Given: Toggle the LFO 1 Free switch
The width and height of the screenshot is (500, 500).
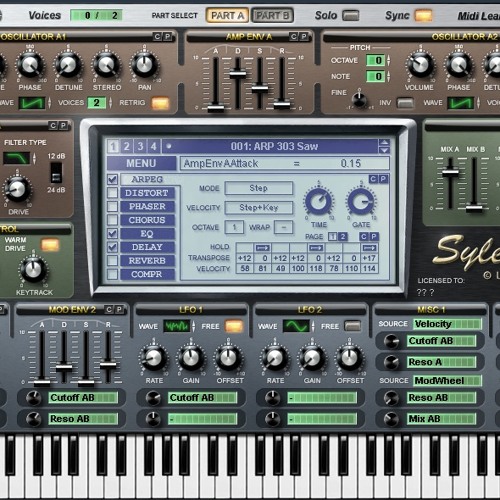Looking at the screenshot, I should point(233,326).
